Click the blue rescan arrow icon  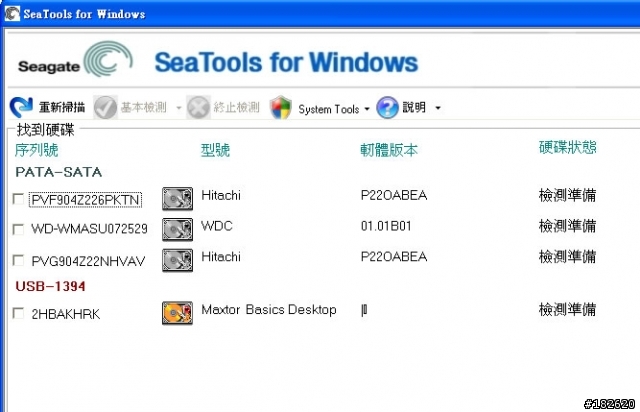pyautogui.click(x=21, y=107)
